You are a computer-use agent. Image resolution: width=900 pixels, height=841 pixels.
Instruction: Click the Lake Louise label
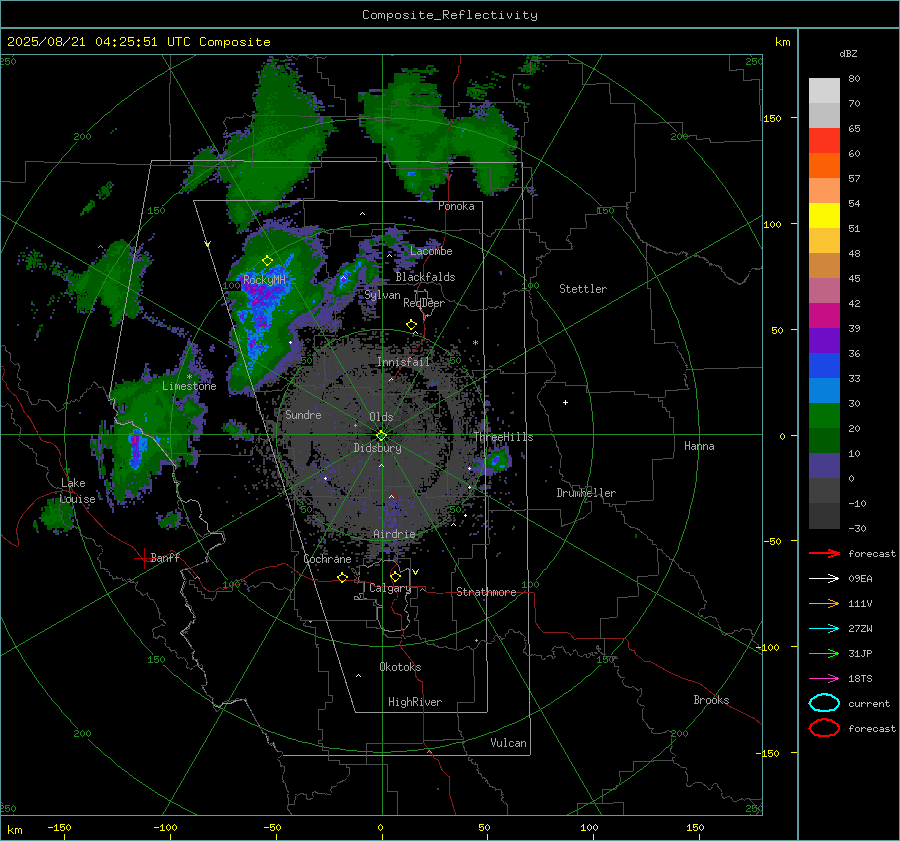[x=77, y=491]
